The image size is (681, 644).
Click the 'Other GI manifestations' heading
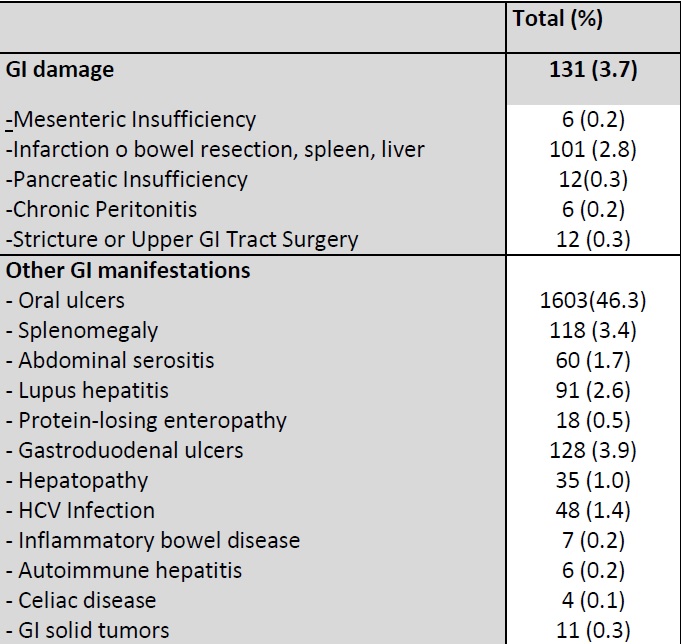point(128,270)
